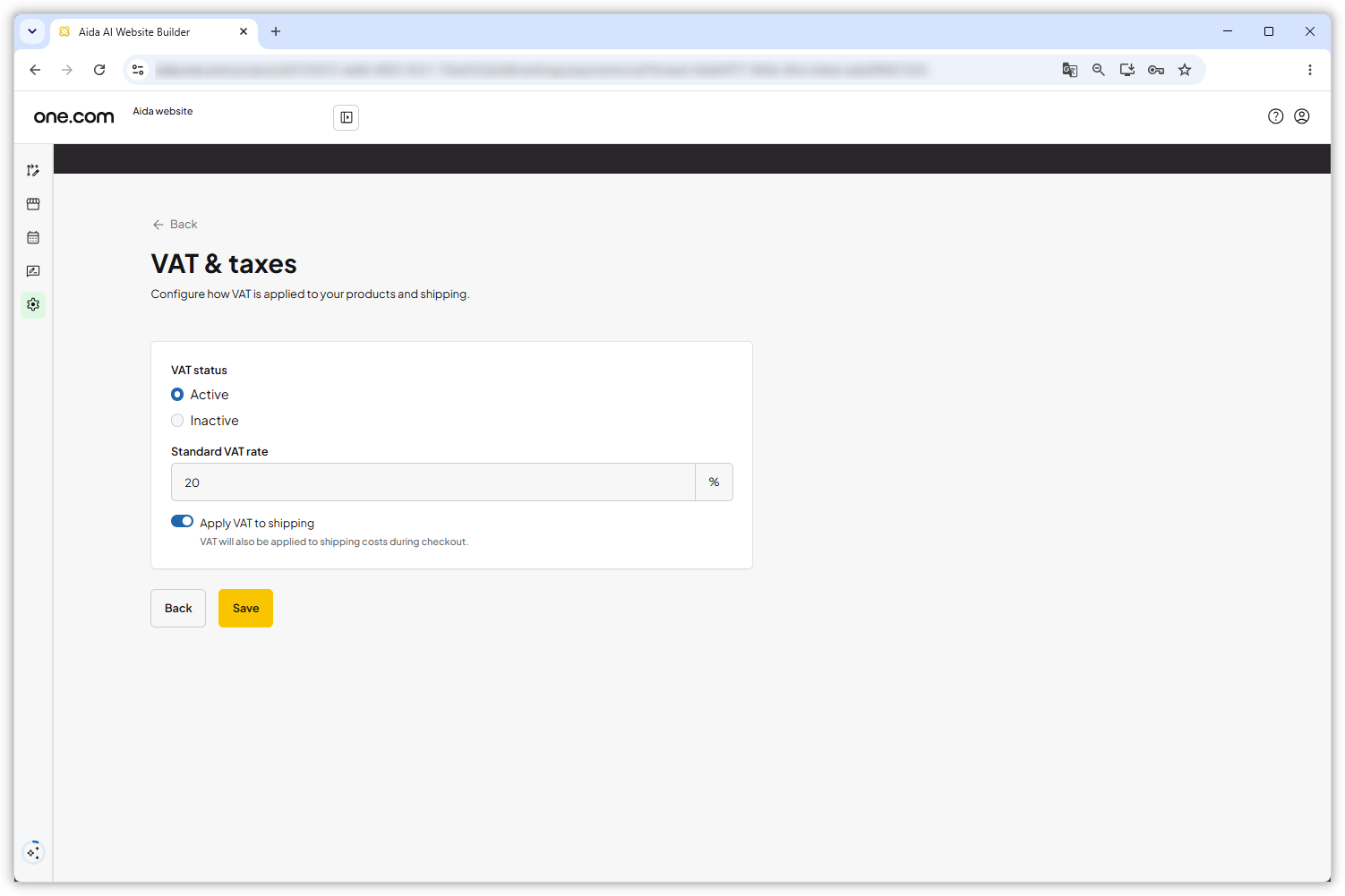
Task: Open the user account profile icon
Action: [x=1302, y=116]
